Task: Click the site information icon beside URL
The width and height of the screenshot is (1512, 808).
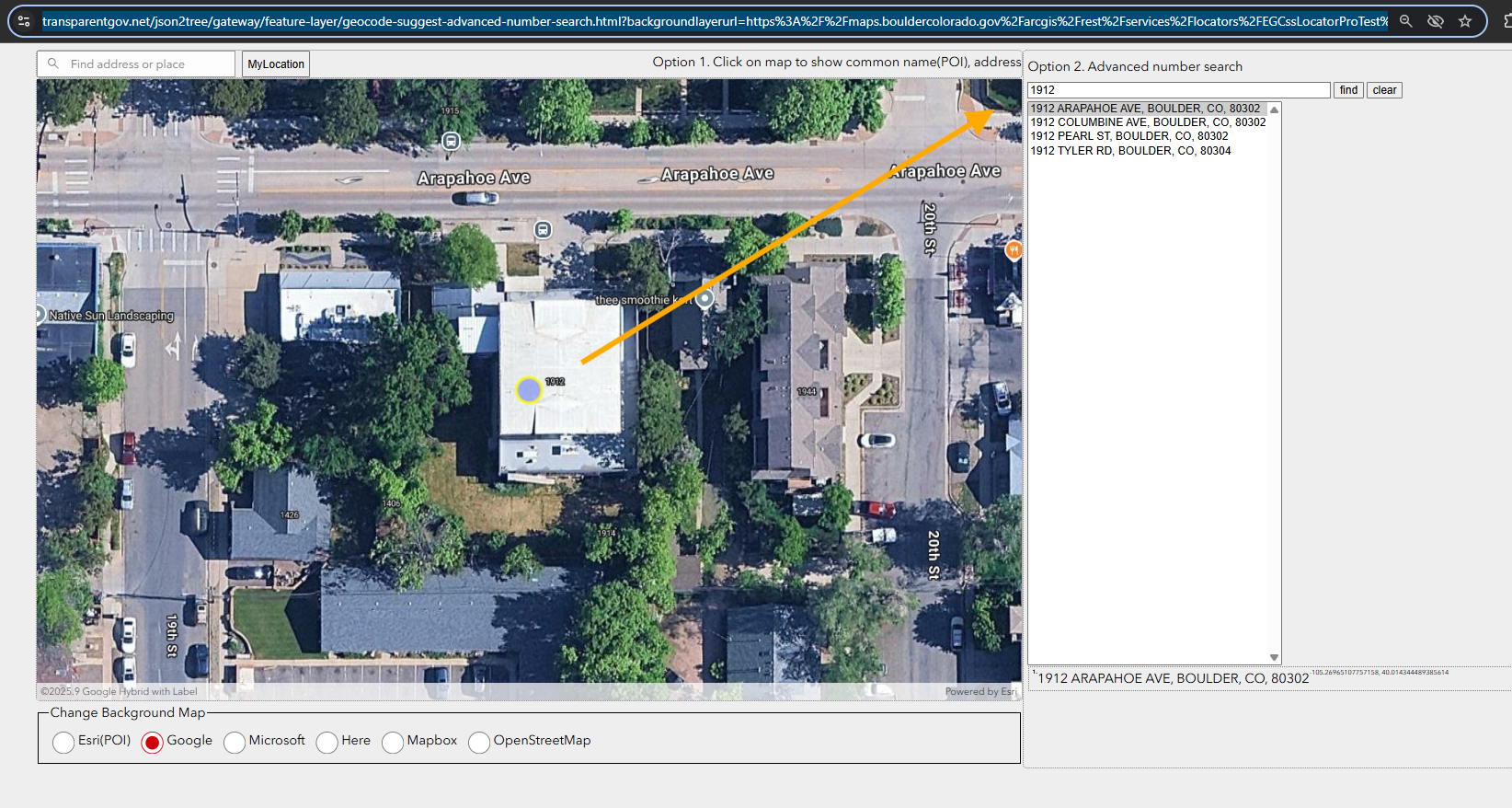Action: (x=24, y=21)
